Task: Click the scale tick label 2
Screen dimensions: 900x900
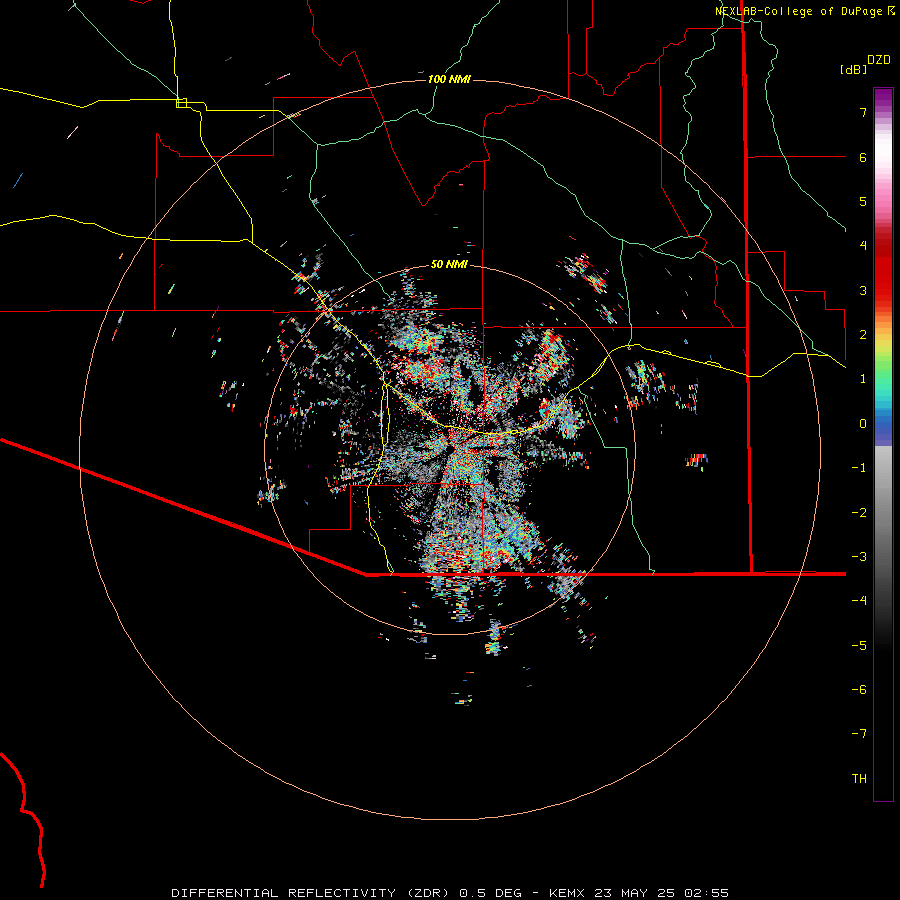Action: point(863,335)
